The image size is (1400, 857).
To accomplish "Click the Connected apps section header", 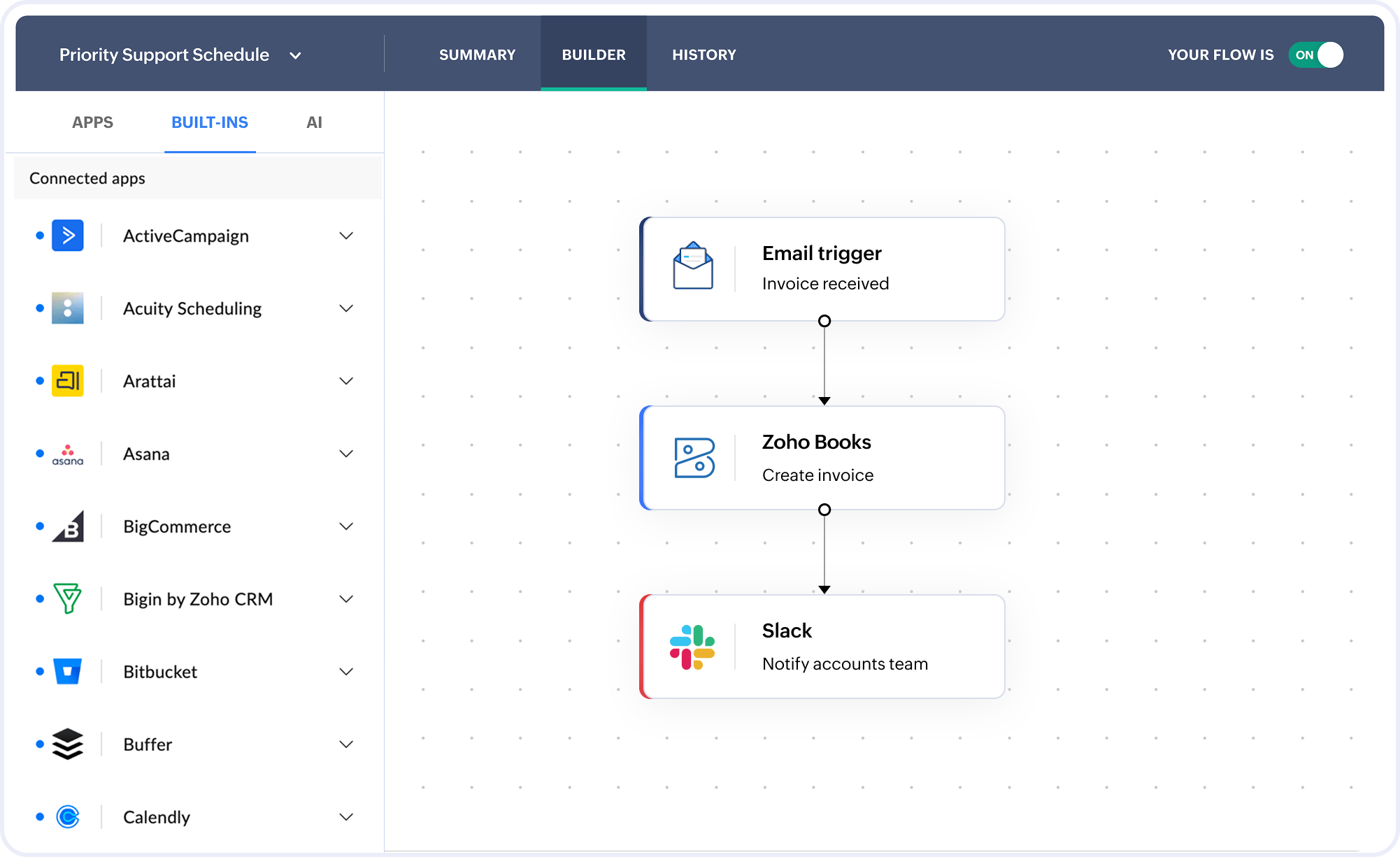I will (199, 178).
